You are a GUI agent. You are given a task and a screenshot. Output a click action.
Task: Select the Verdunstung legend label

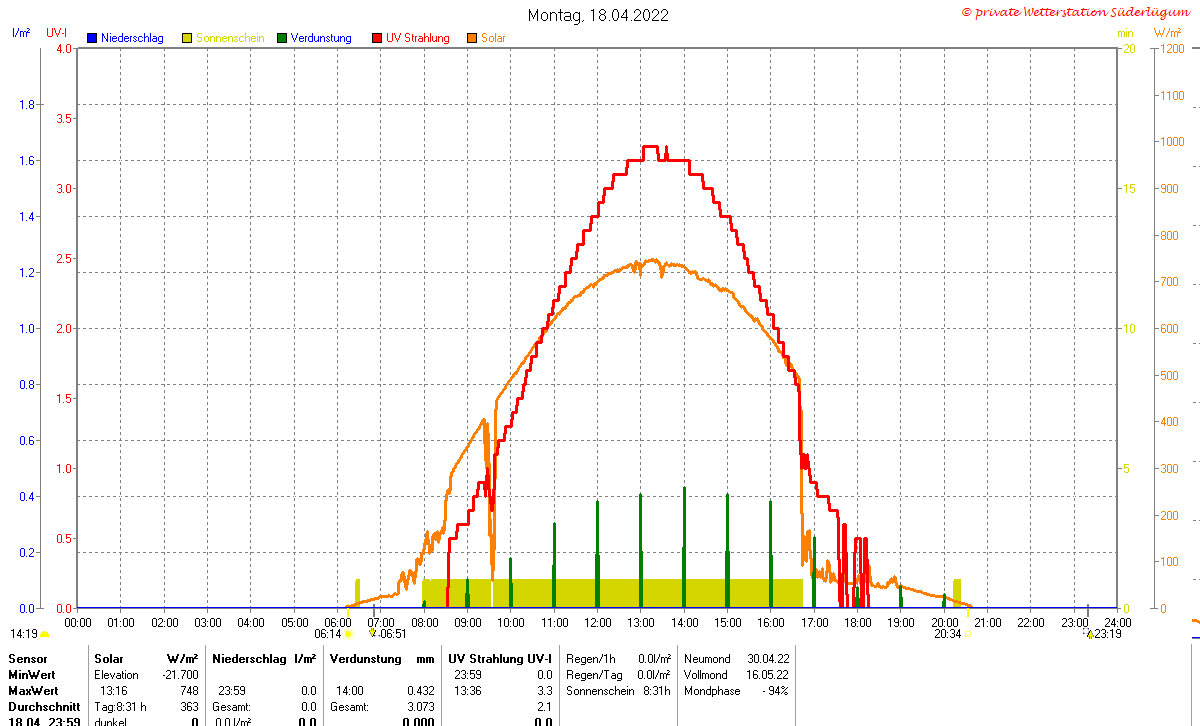(321, 38)
